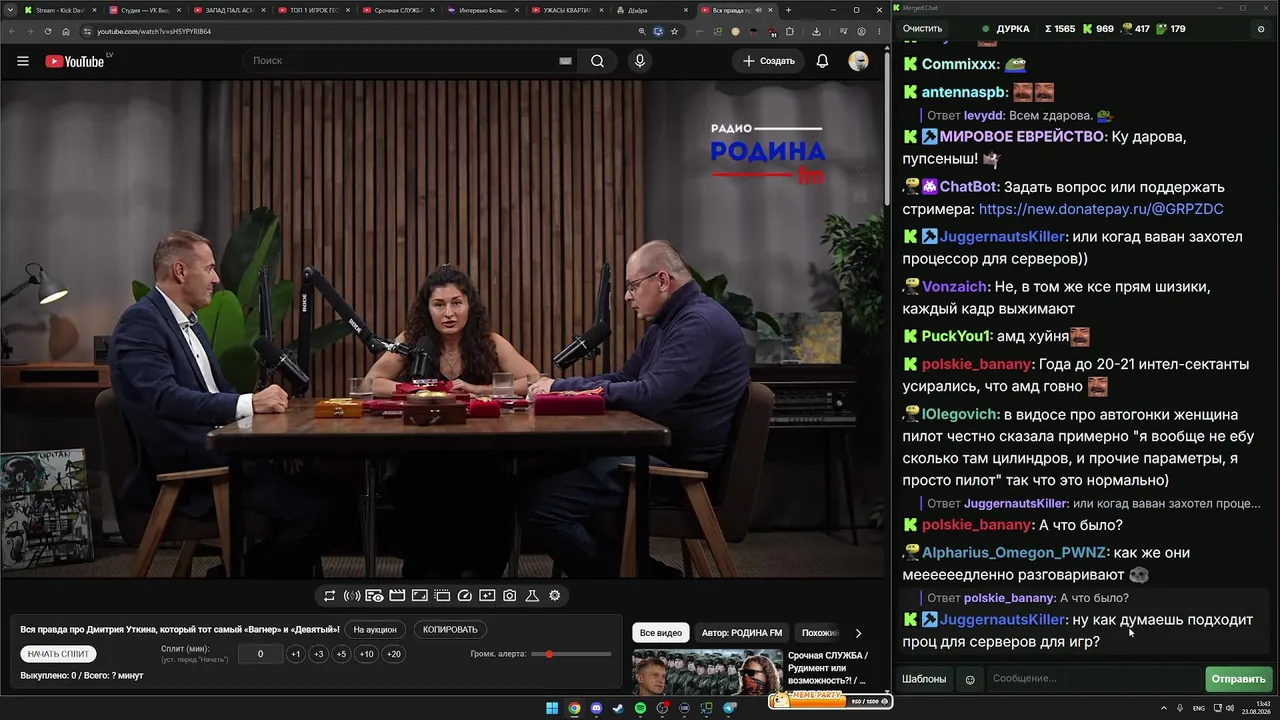Start voice search with the microphone icon

coord(640,61)
